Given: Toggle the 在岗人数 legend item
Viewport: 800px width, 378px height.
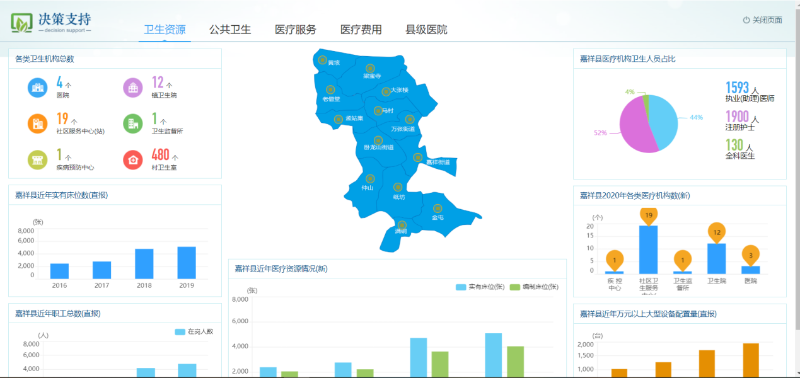Looking at the screenshot, I should 194,332.
